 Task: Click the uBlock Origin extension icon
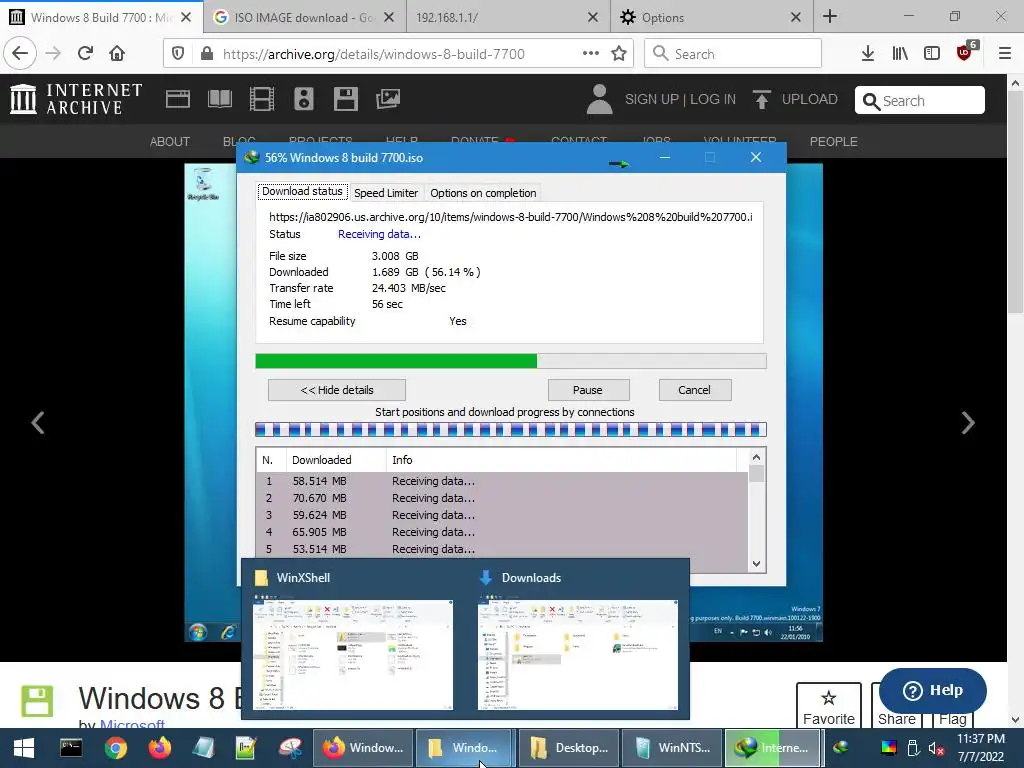pos(965,52)
